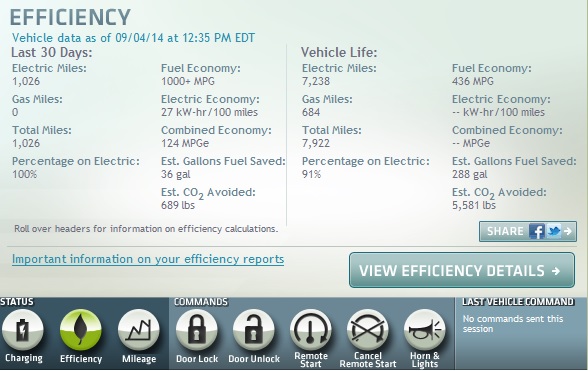Image resolution: width=588 pixels, height=371 pixels.
Task: Click the Last 30 Days Combined Economy header
Action: [x=216, y=130]
